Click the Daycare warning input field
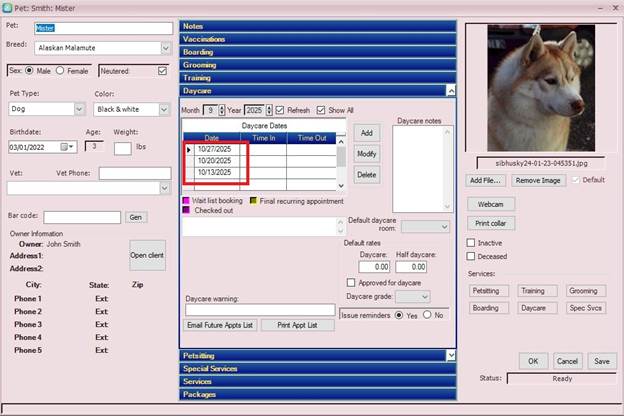The width and height of the screenshot is (624, 416). click(x=260, y=310)
